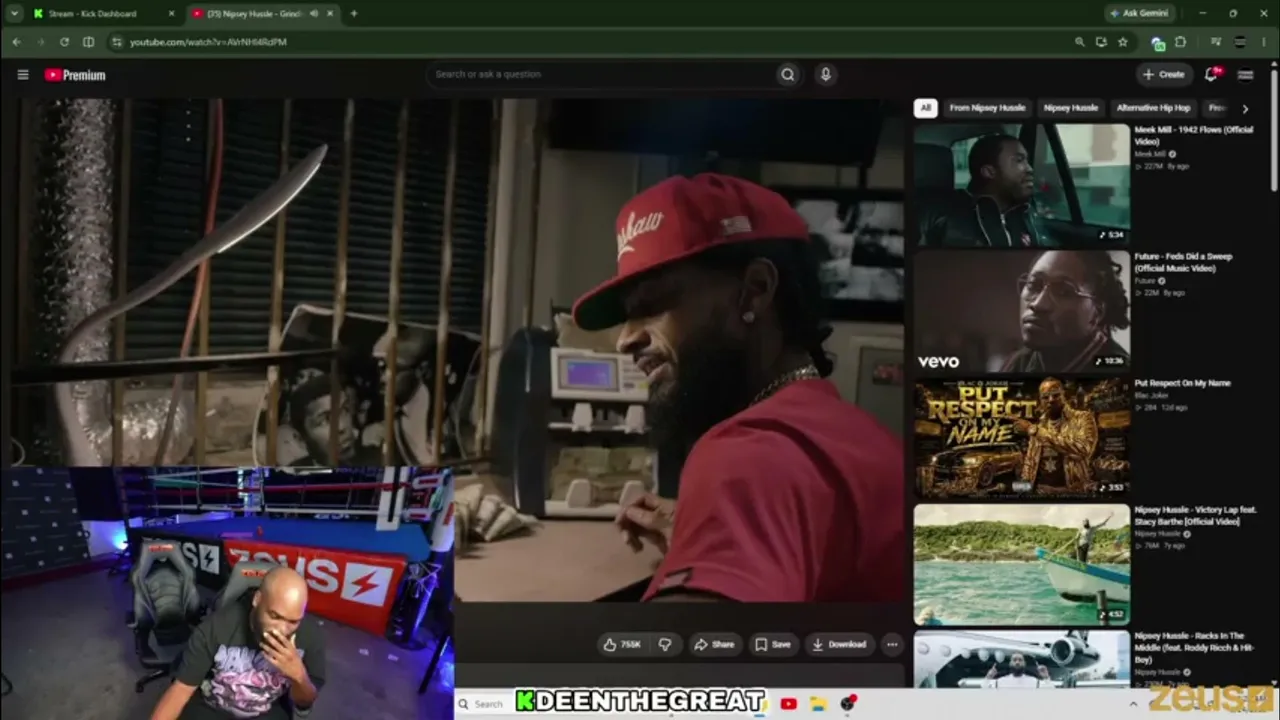View site information icon in address bar
The width and height of the screenshot is (1280, 720).
click(x=116, y=42)
